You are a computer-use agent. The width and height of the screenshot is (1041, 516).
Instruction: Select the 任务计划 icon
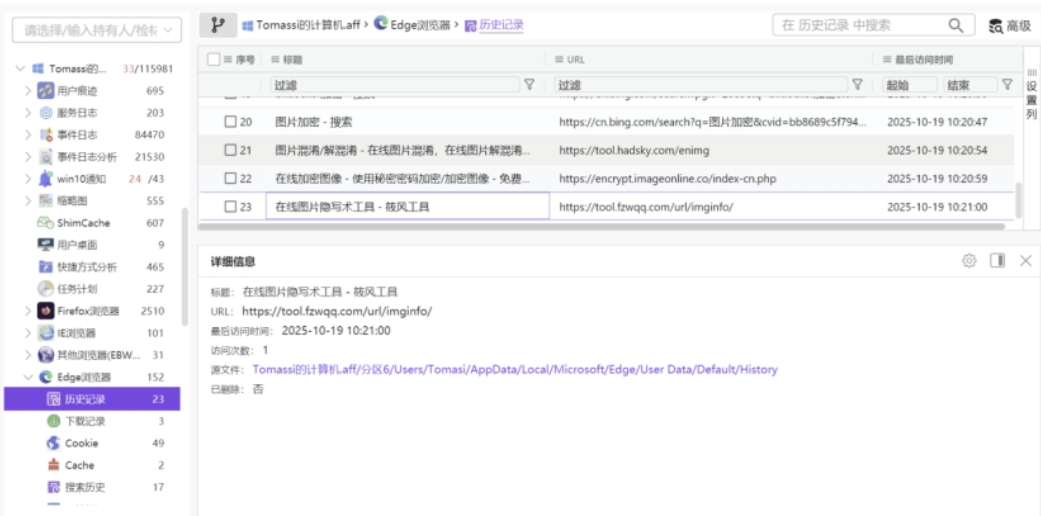point(45,288)
